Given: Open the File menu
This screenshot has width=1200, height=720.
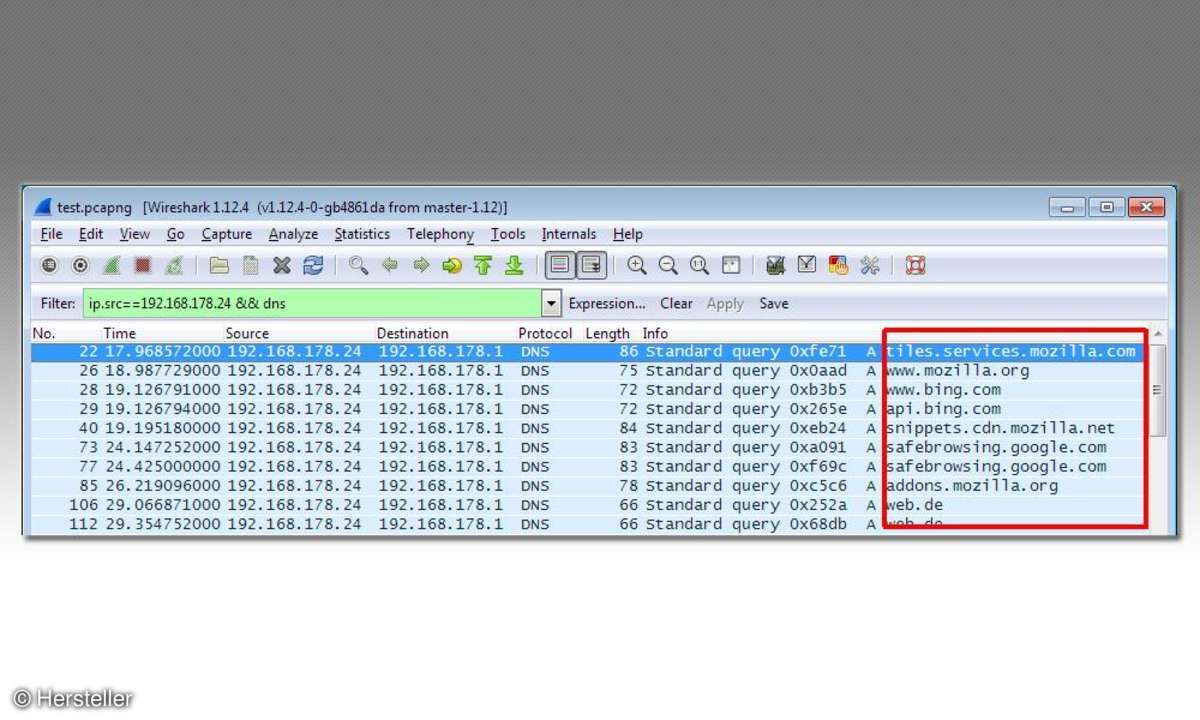Looking at the screenshot, I should (x=51, y=234).
